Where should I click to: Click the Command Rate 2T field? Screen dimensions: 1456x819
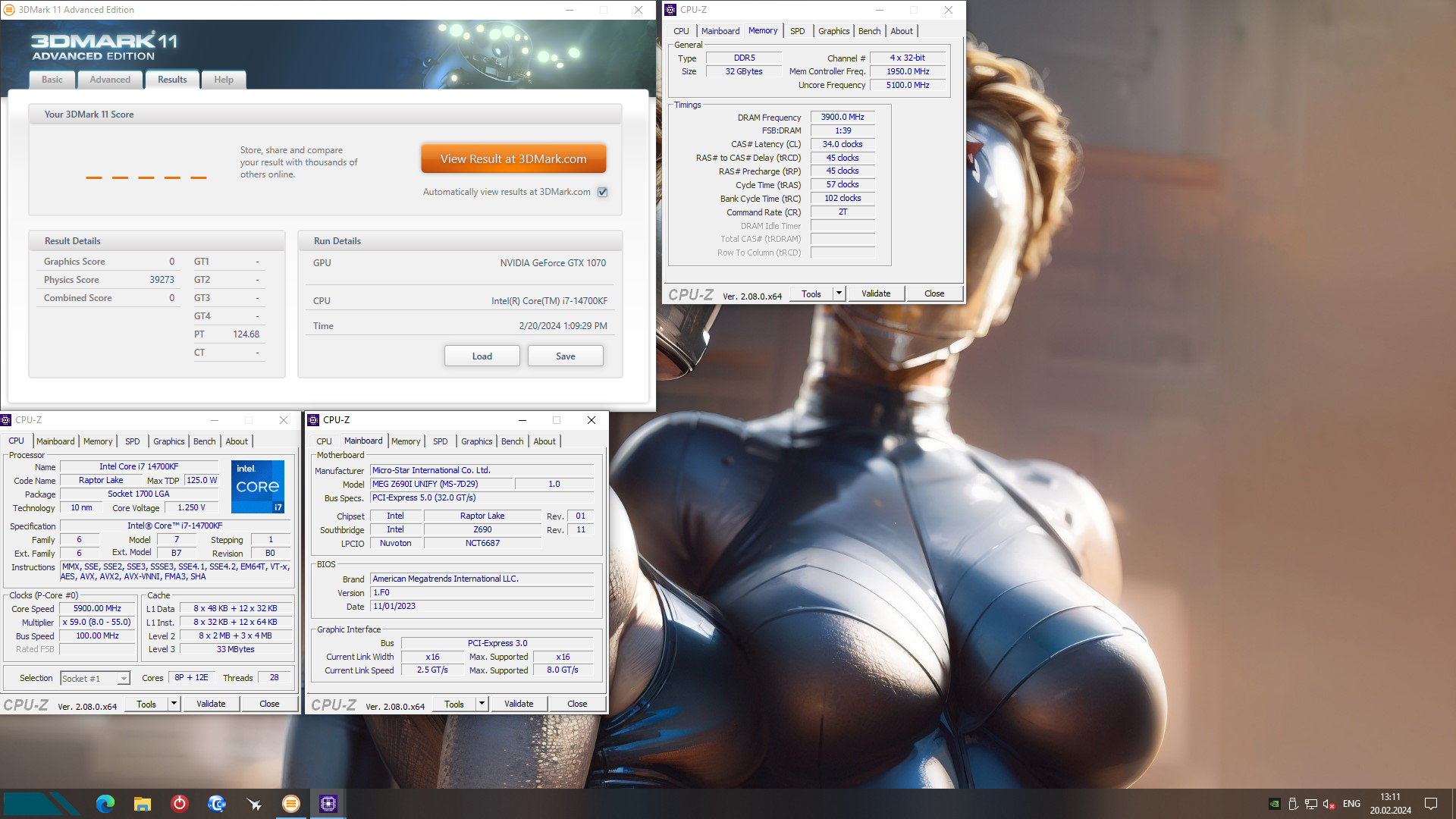coord(843,212)
